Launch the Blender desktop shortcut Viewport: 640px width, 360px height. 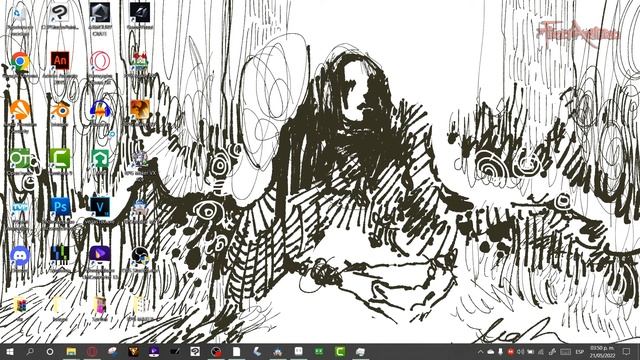tap(60, 110)
